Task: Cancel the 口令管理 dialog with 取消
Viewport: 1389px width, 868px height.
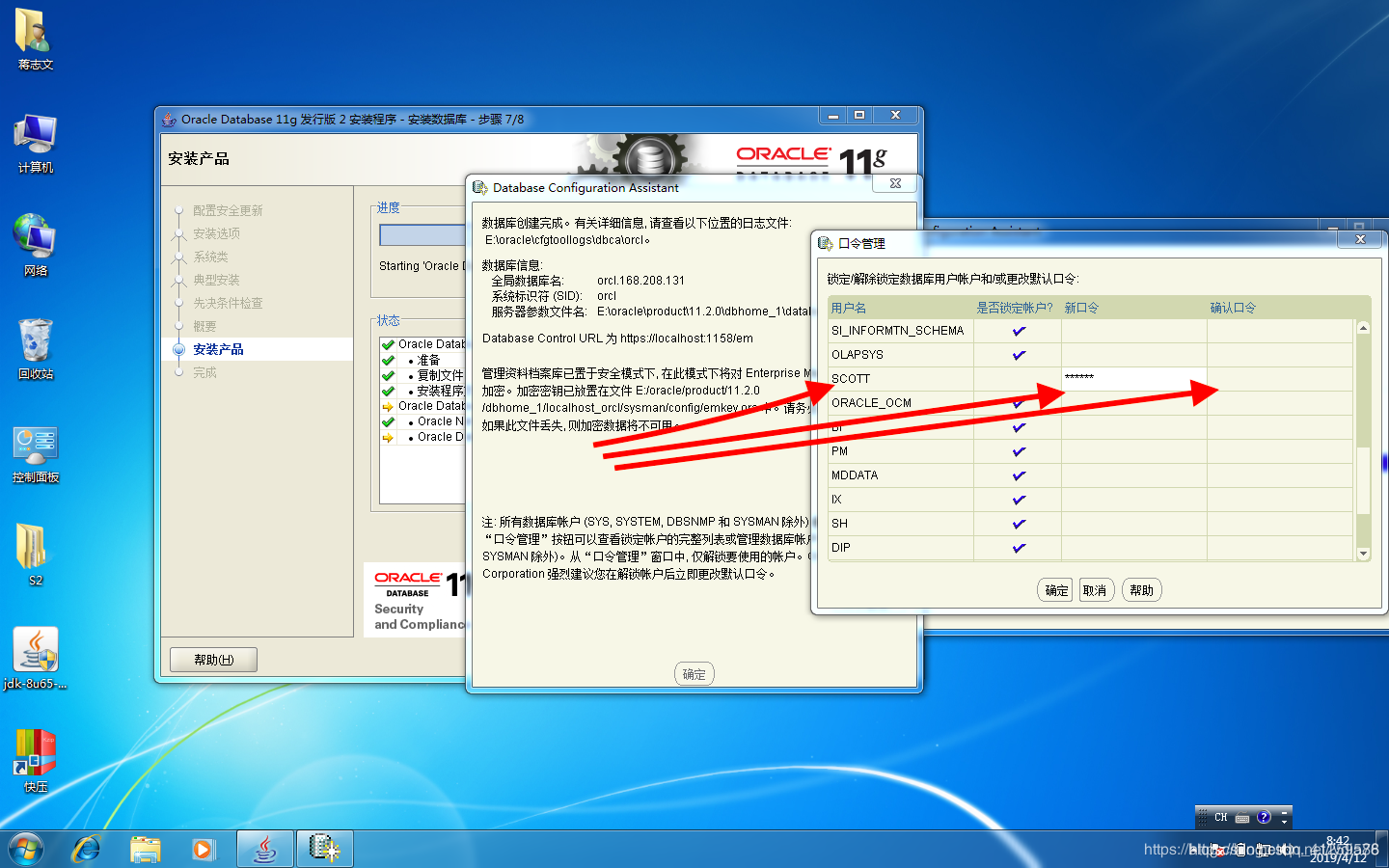Action: point(1095,590)
